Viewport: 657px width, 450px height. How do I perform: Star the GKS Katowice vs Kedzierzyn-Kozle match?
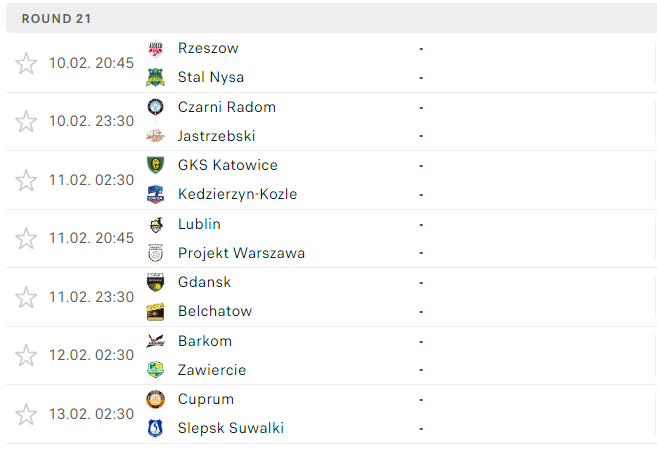click(x=26, y=180)
